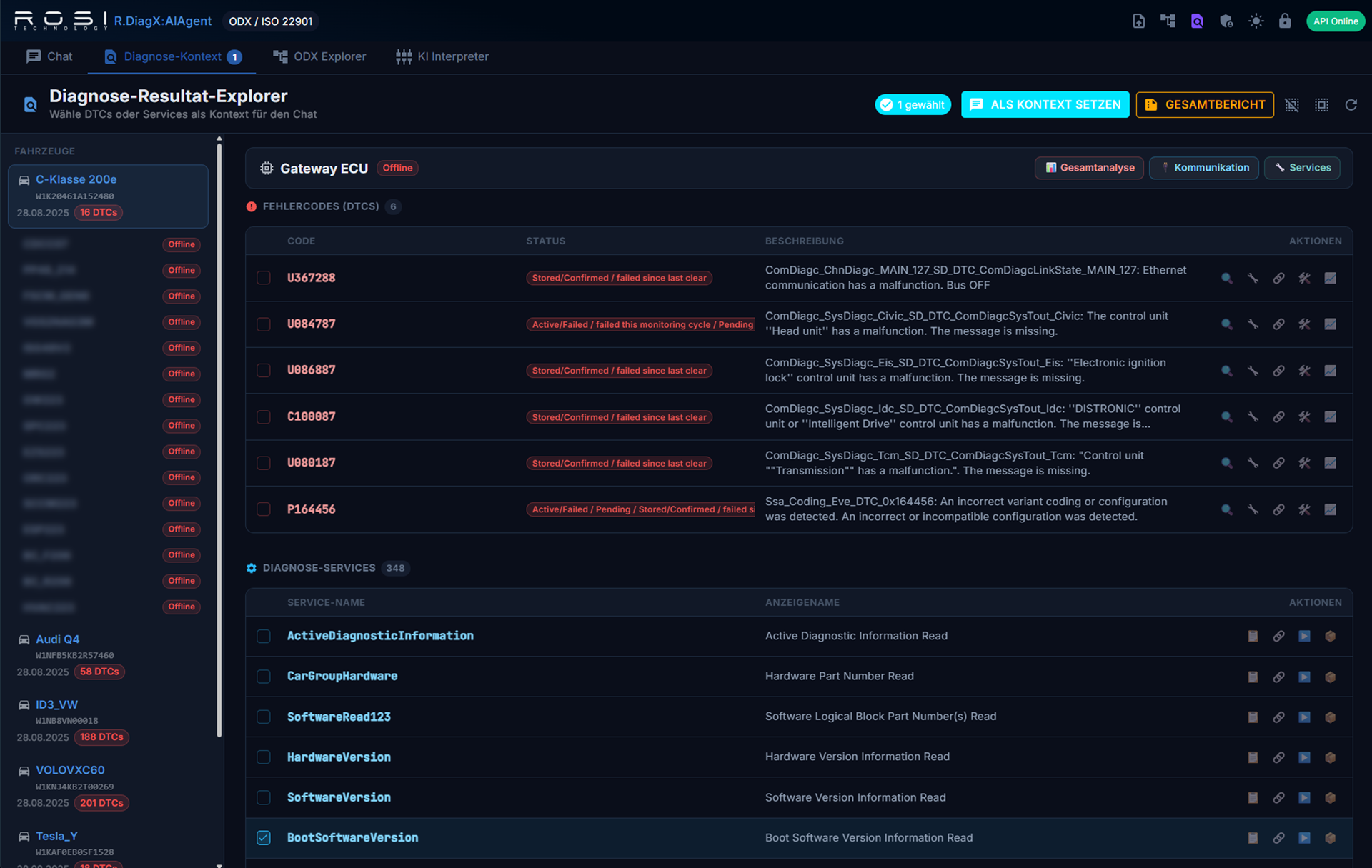Tick checkbox for DTC P164456
The width and height of the screenshot is (1372, 868).
coord(264,509)
